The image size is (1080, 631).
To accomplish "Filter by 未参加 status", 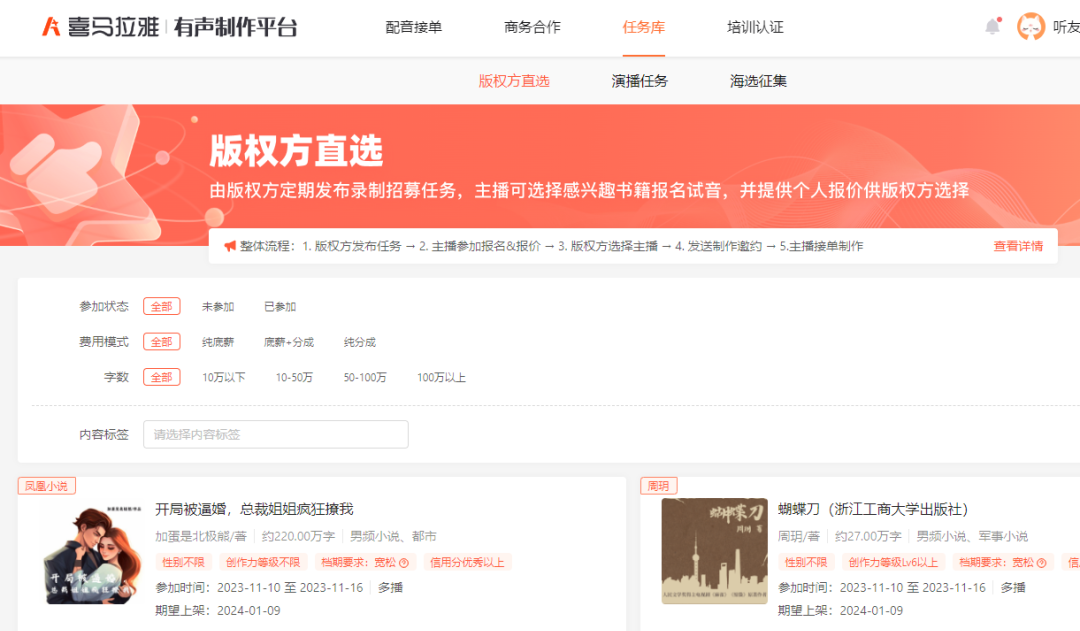I will (x=218, y=307).
